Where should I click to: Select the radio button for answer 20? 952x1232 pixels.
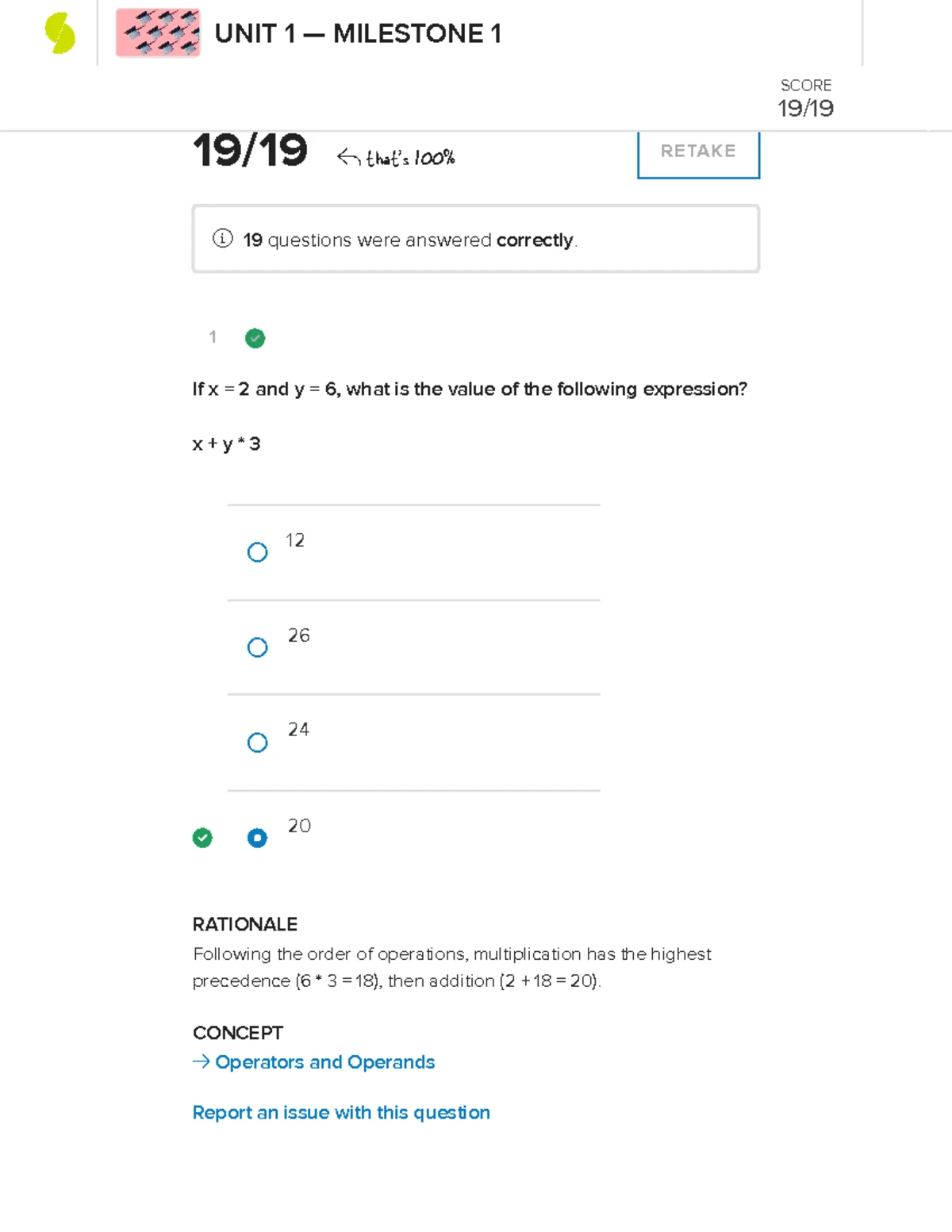257,838
